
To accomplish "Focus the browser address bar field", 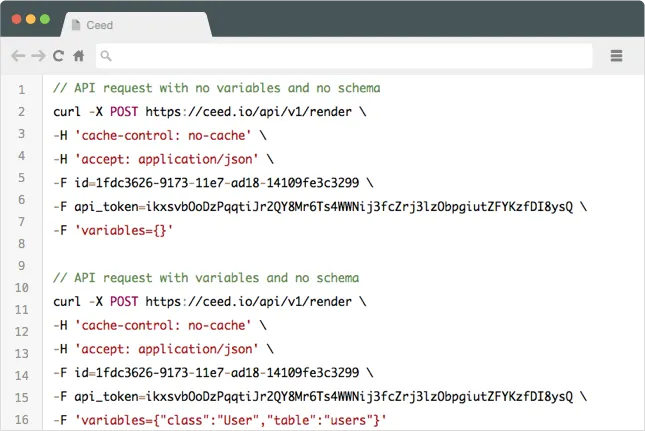I will point(344,56).
